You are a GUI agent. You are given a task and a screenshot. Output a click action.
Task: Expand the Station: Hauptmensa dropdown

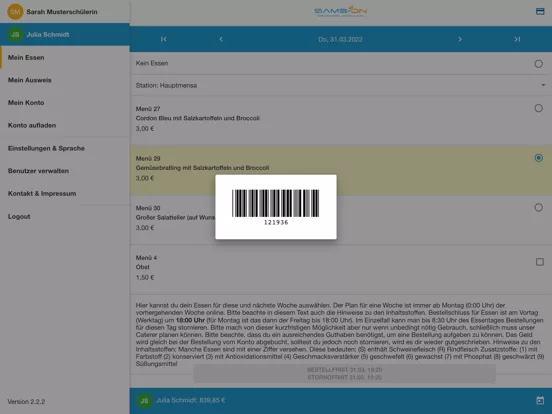coord(341,85)
